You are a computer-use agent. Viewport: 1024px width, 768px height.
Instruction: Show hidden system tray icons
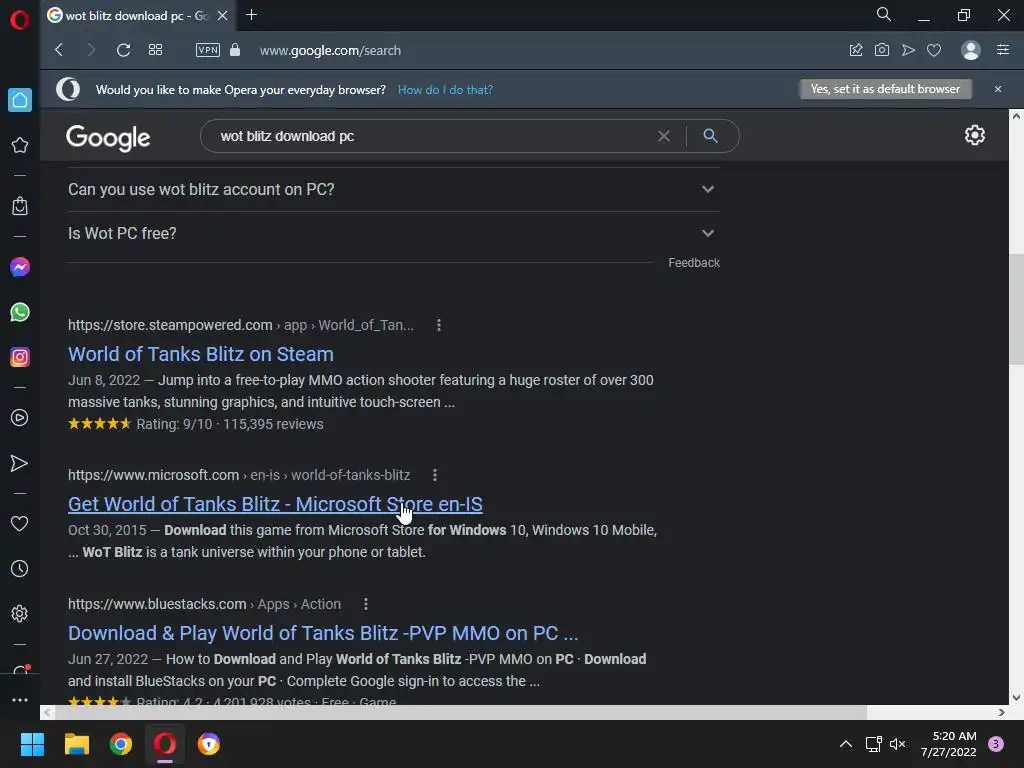[x=846, y=744]
